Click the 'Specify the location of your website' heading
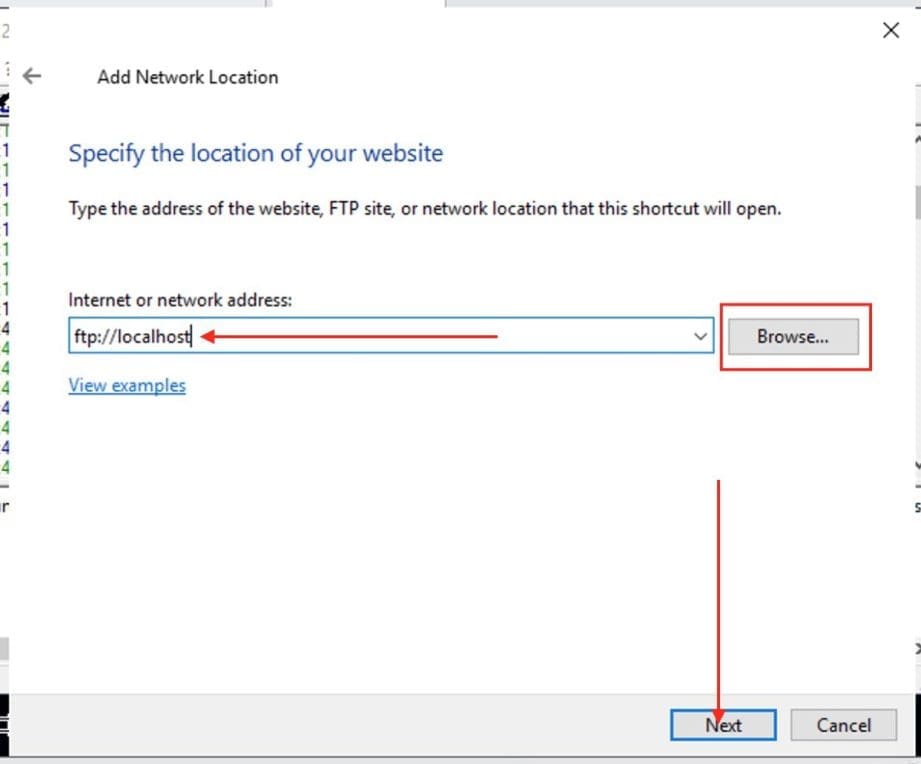921x764 pixels. (255, 154)
